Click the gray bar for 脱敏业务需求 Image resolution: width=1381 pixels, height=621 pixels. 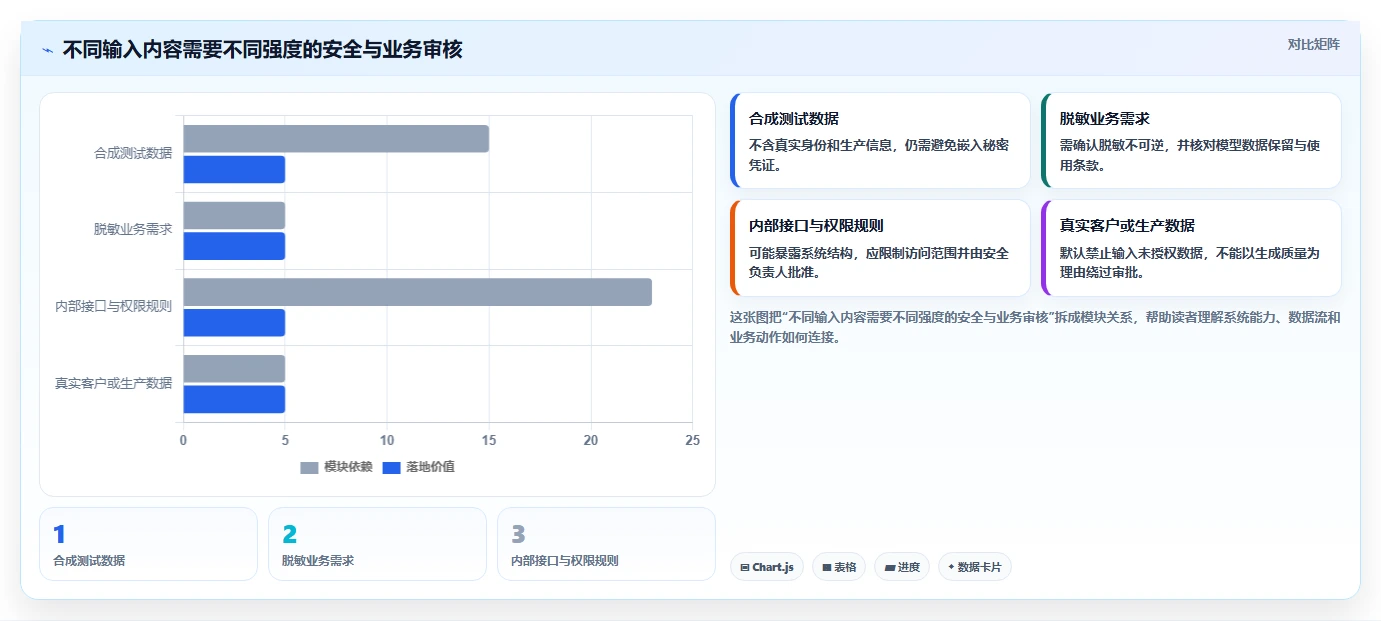tap(234, 215)
